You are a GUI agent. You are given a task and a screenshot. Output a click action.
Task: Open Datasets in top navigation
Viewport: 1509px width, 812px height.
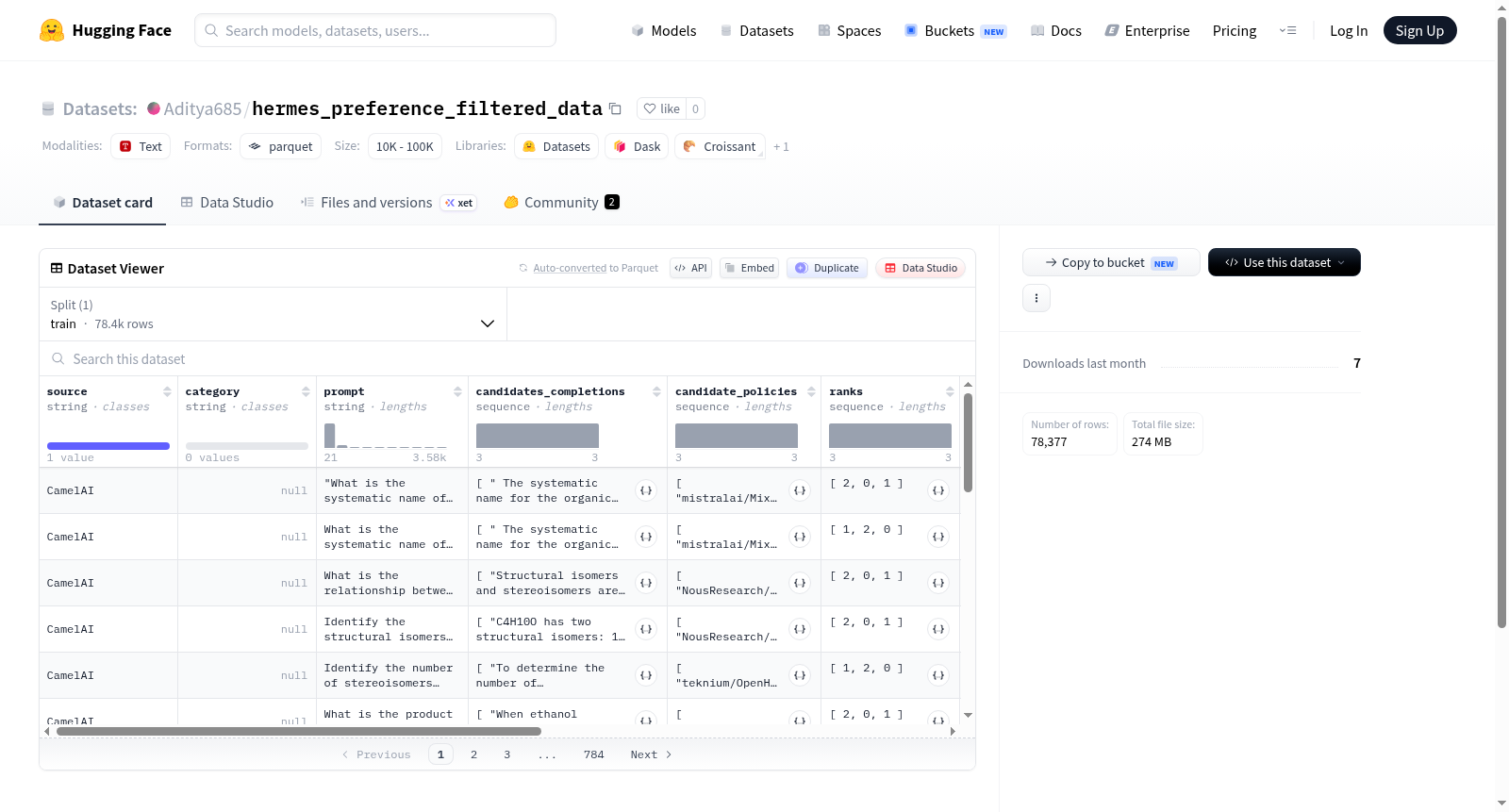pos(756,30)
